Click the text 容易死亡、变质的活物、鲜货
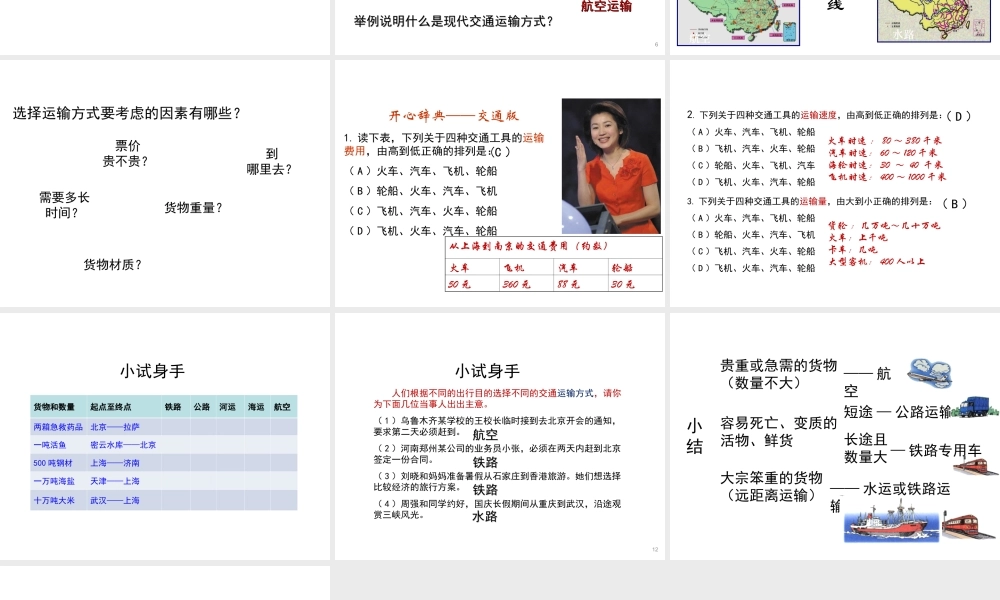Viewport: 1000px width, 600px height. tap(779, 432)
